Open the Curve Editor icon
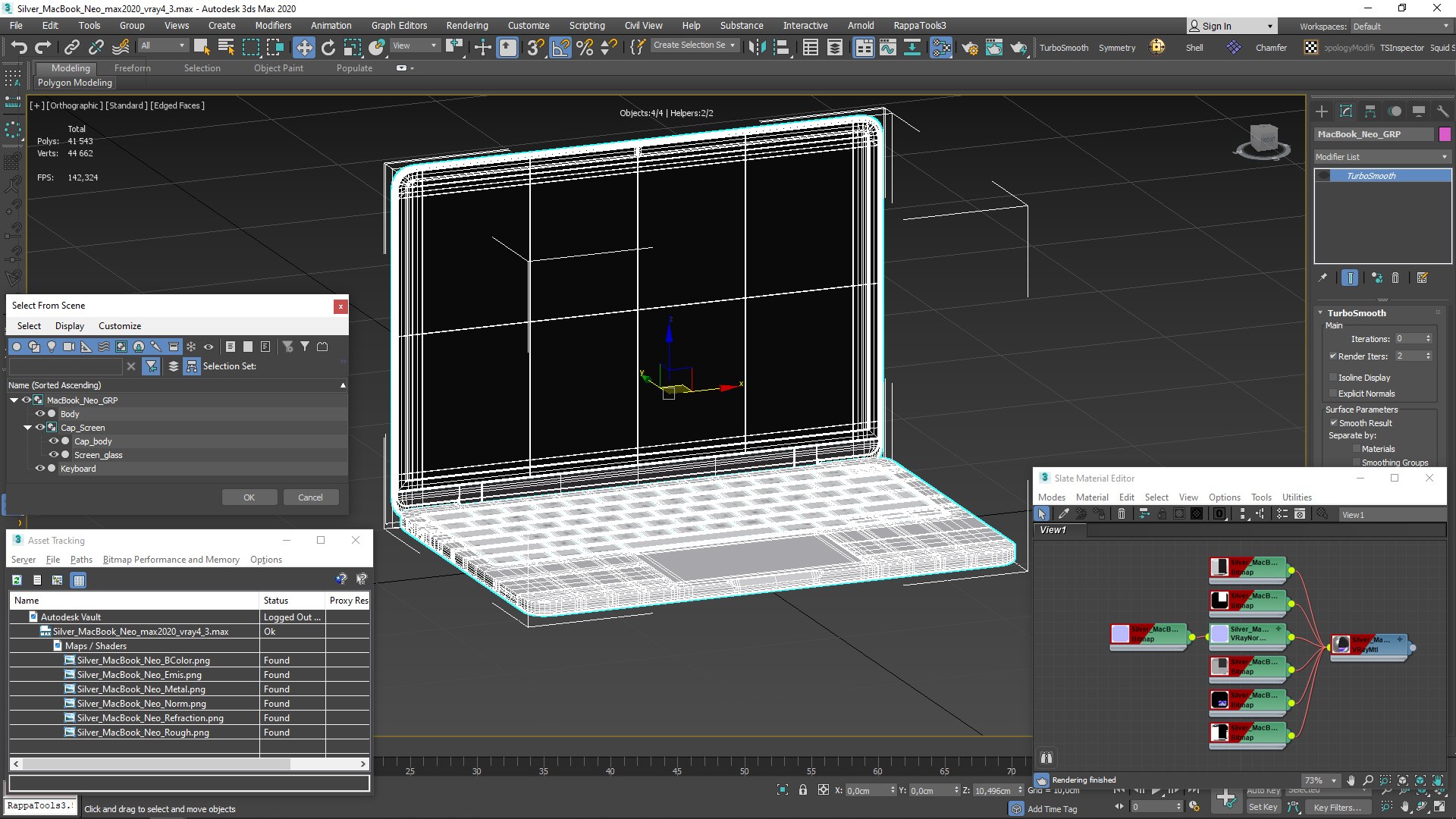Image resolution: width=1456 pixels, height=819 pixels. tap(888, 47)
